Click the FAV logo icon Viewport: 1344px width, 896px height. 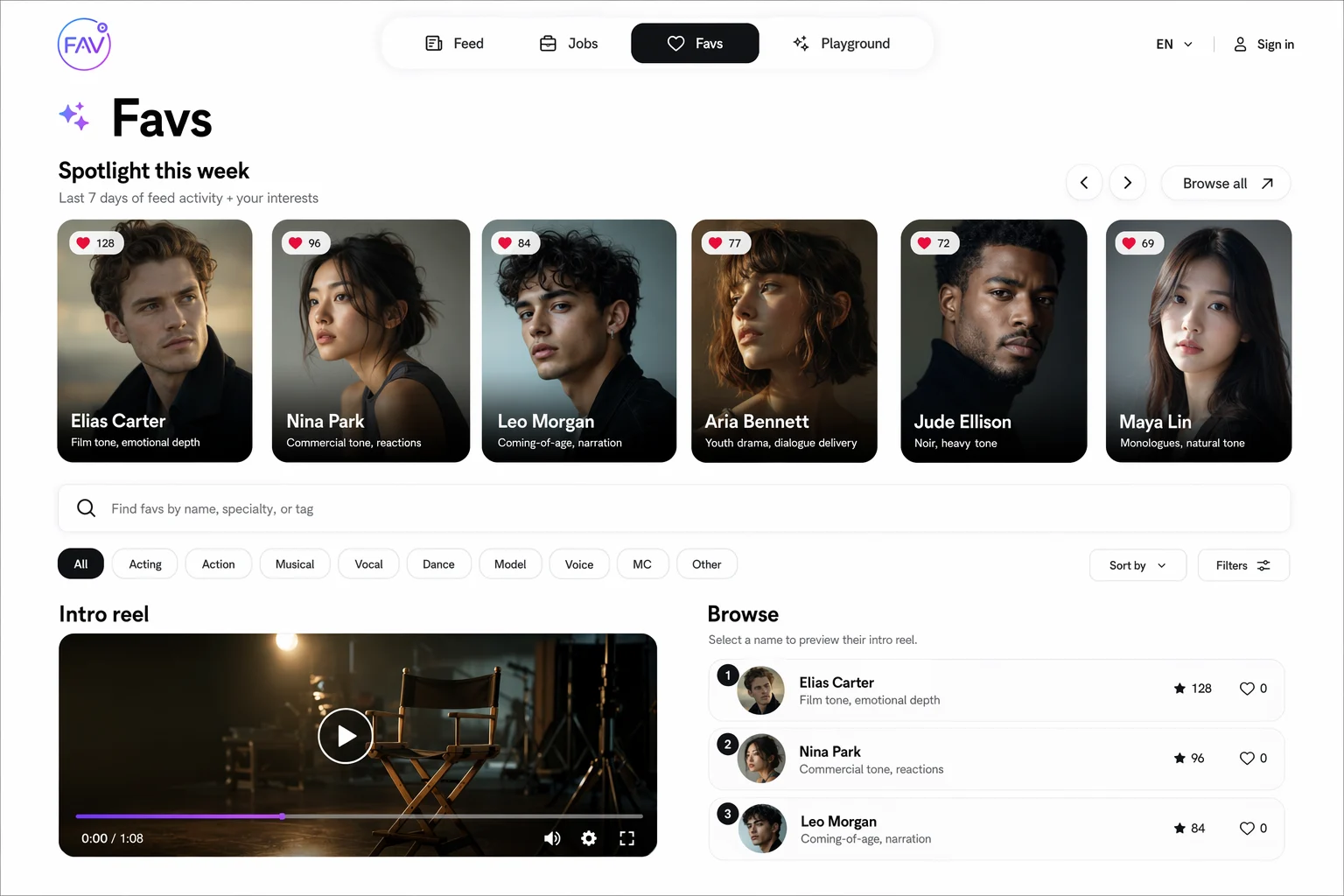tap(84, 44)
